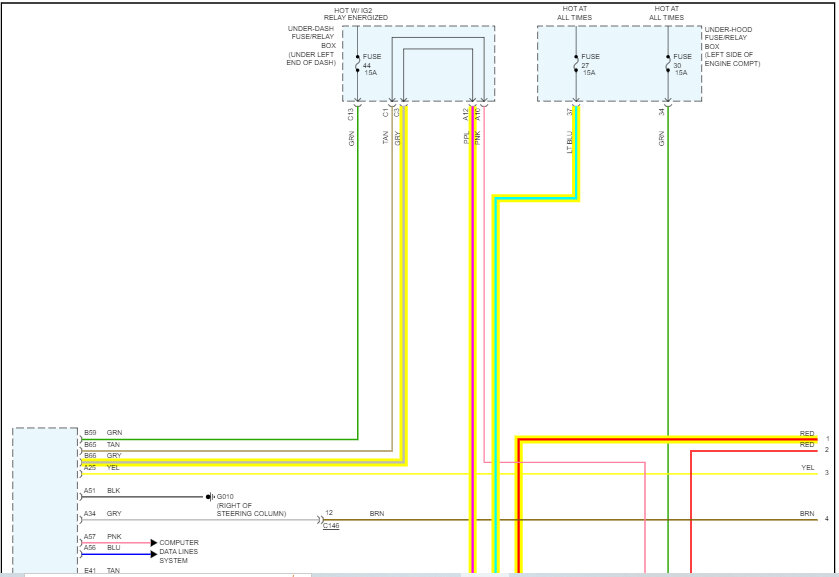
Task: Click the '(RIGHT OF STEERING COLUMN)' note
Action: [x=251, y=510]
